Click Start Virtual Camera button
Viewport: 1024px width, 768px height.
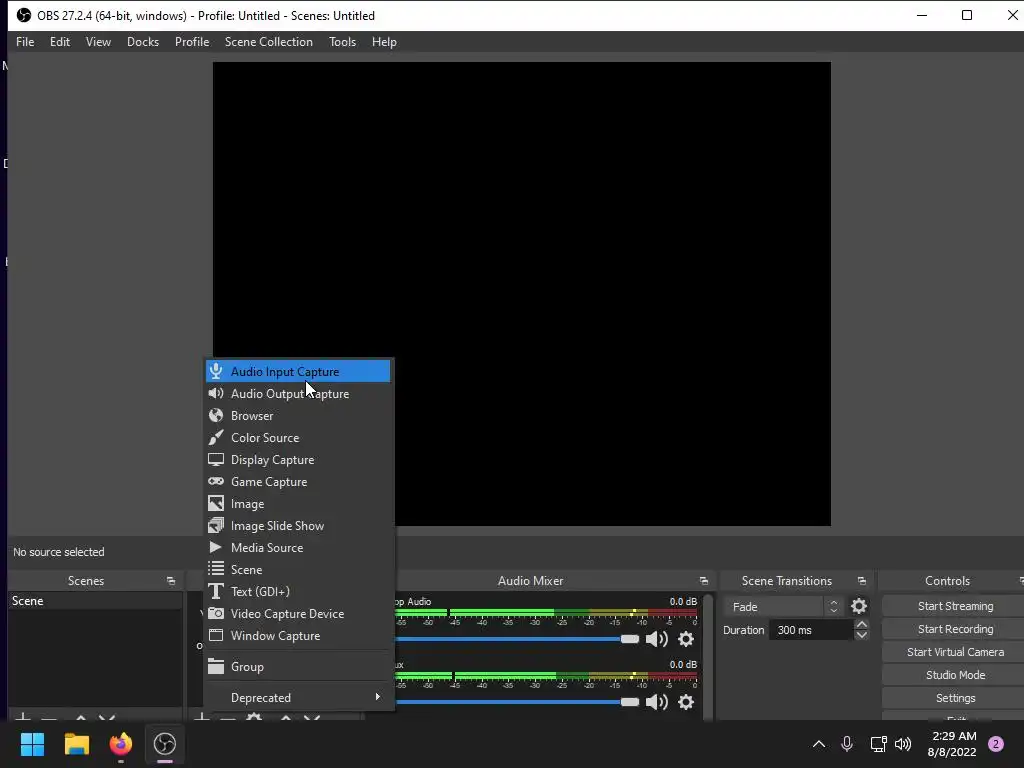(x=955, y=652)
